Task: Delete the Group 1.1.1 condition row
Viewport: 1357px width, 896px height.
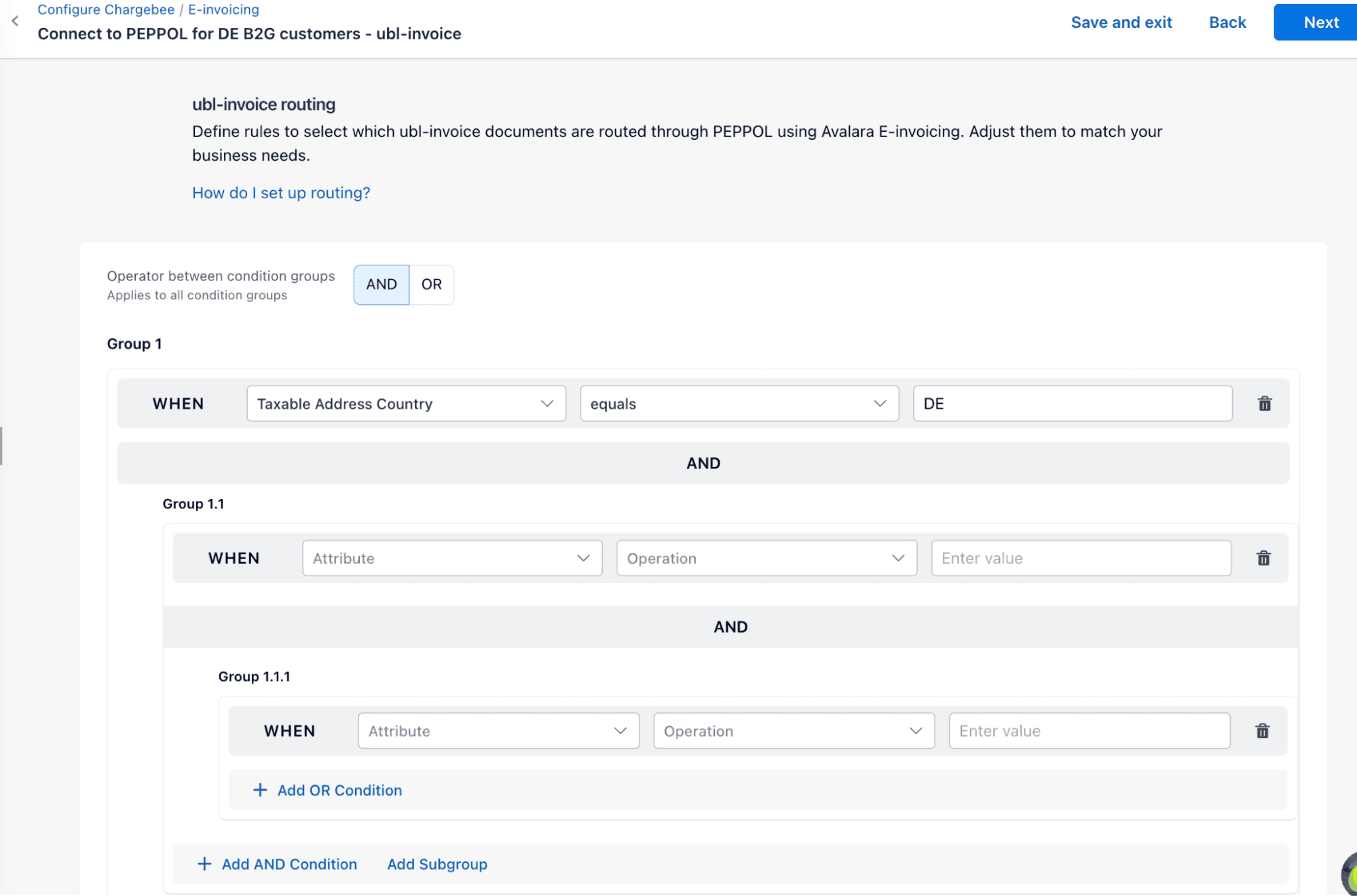Action: point(1262,731)
